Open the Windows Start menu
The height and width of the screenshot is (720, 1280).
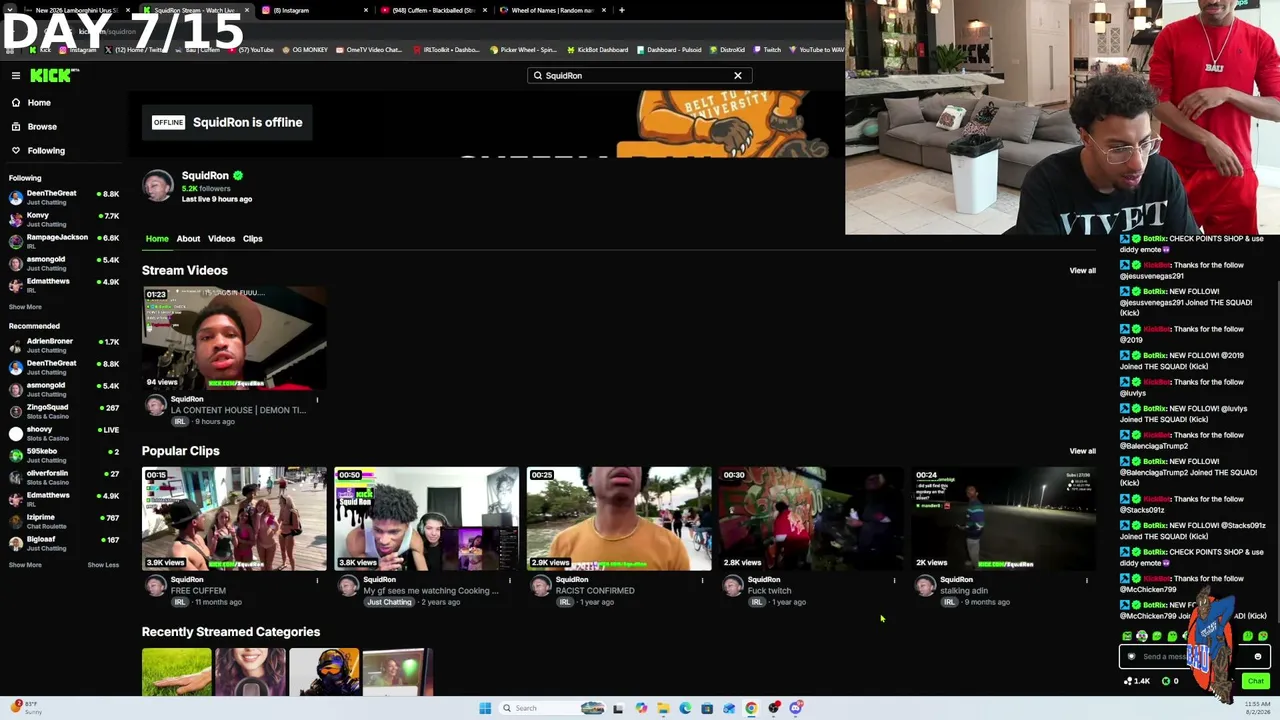485,708
